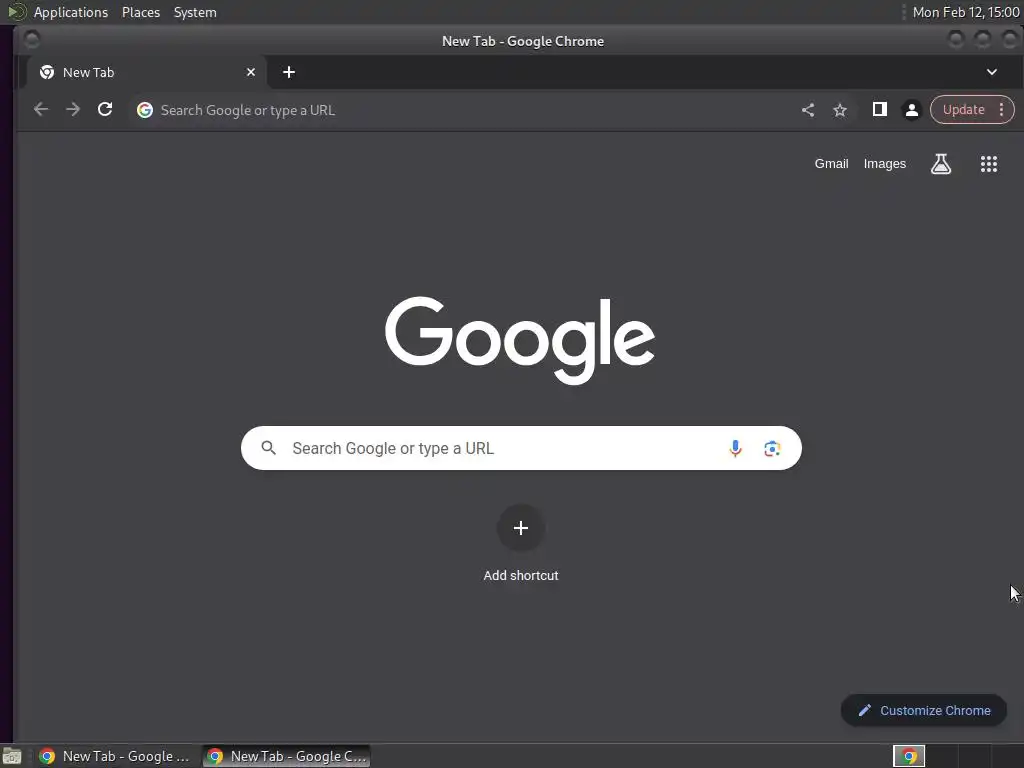Click the panel icon beside Applications
The width and height of the screenshot is (1024, 768).
[x=16, y=12]
